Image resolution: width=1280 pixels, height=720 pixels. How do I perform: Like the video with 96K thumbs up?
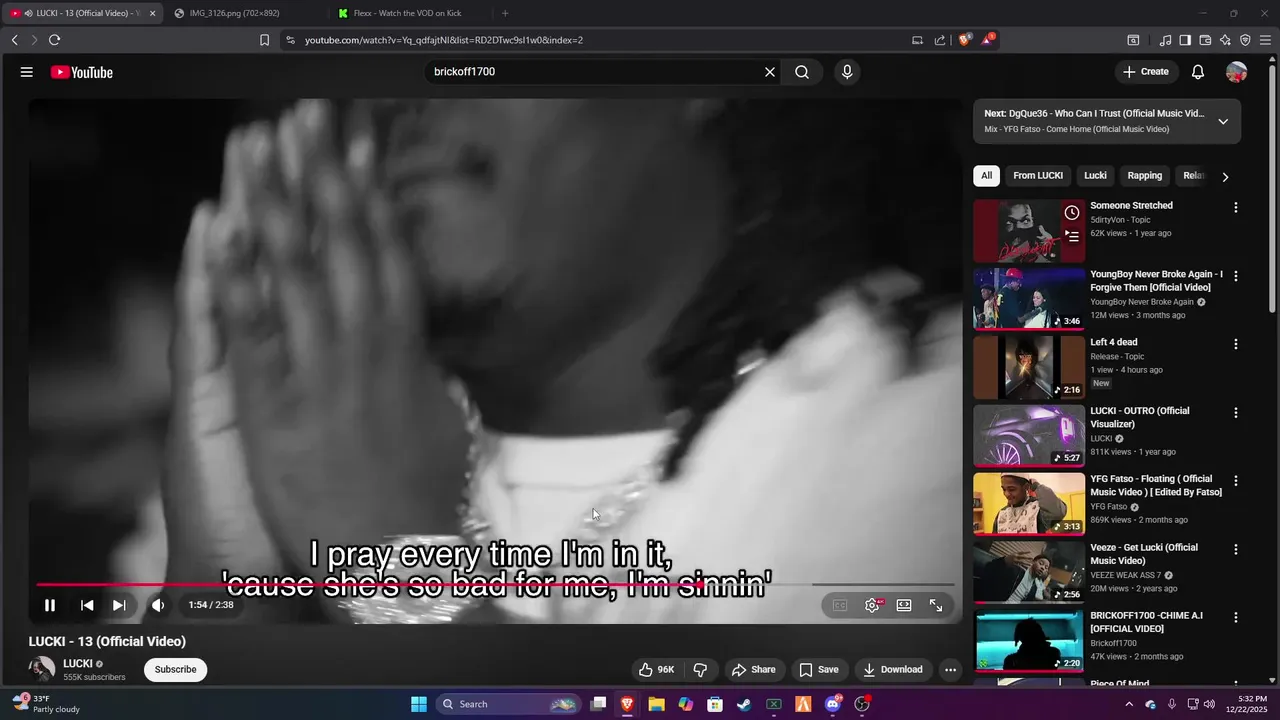[x=656, y=670]
